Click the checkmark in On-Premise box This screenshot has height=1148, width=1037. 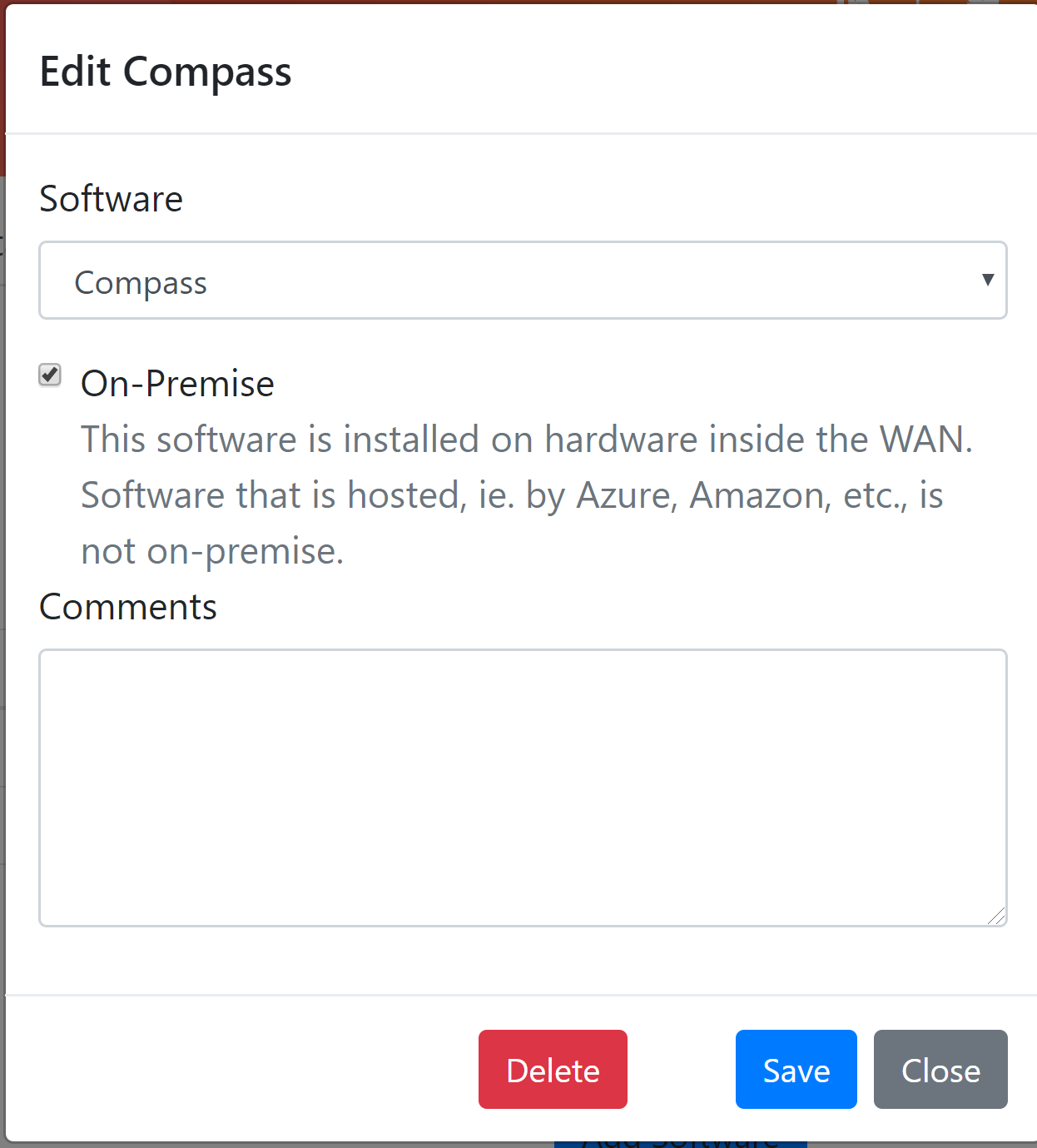(x=50, y=375)
